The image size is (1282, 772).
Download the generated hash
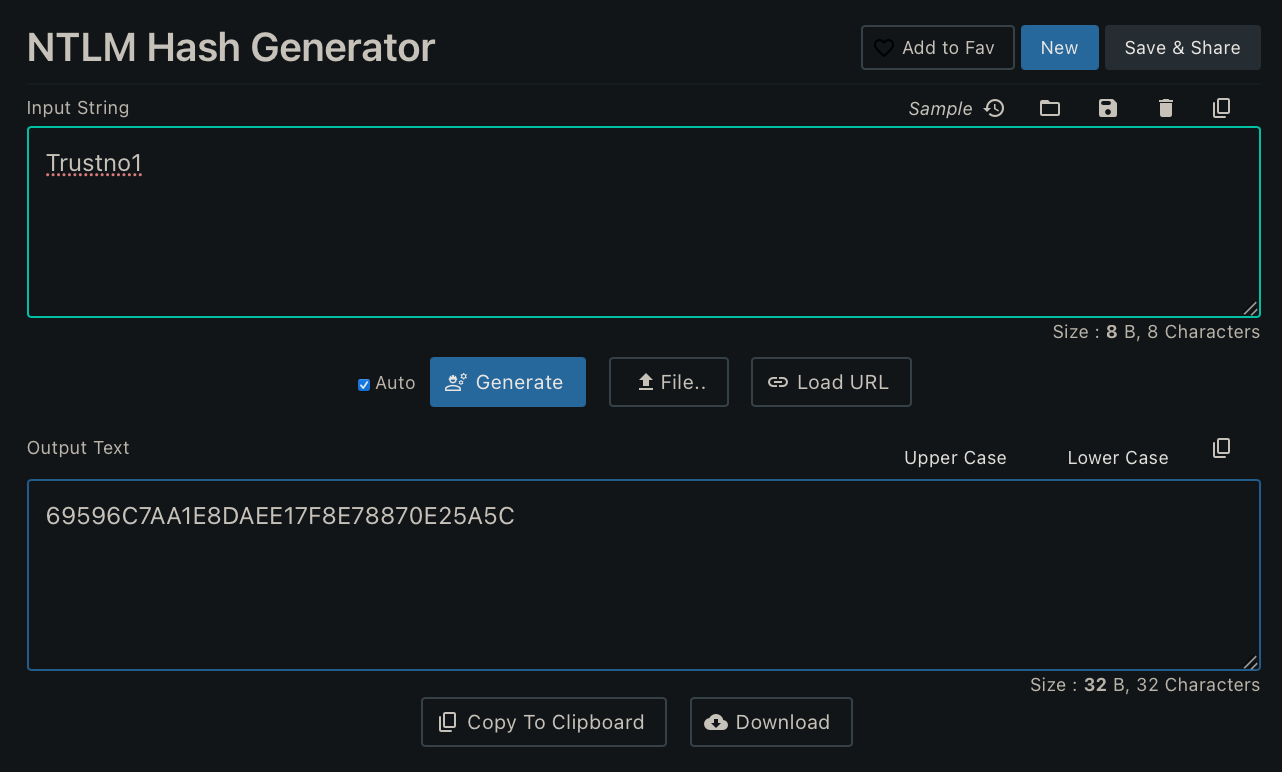pos(770,722)
